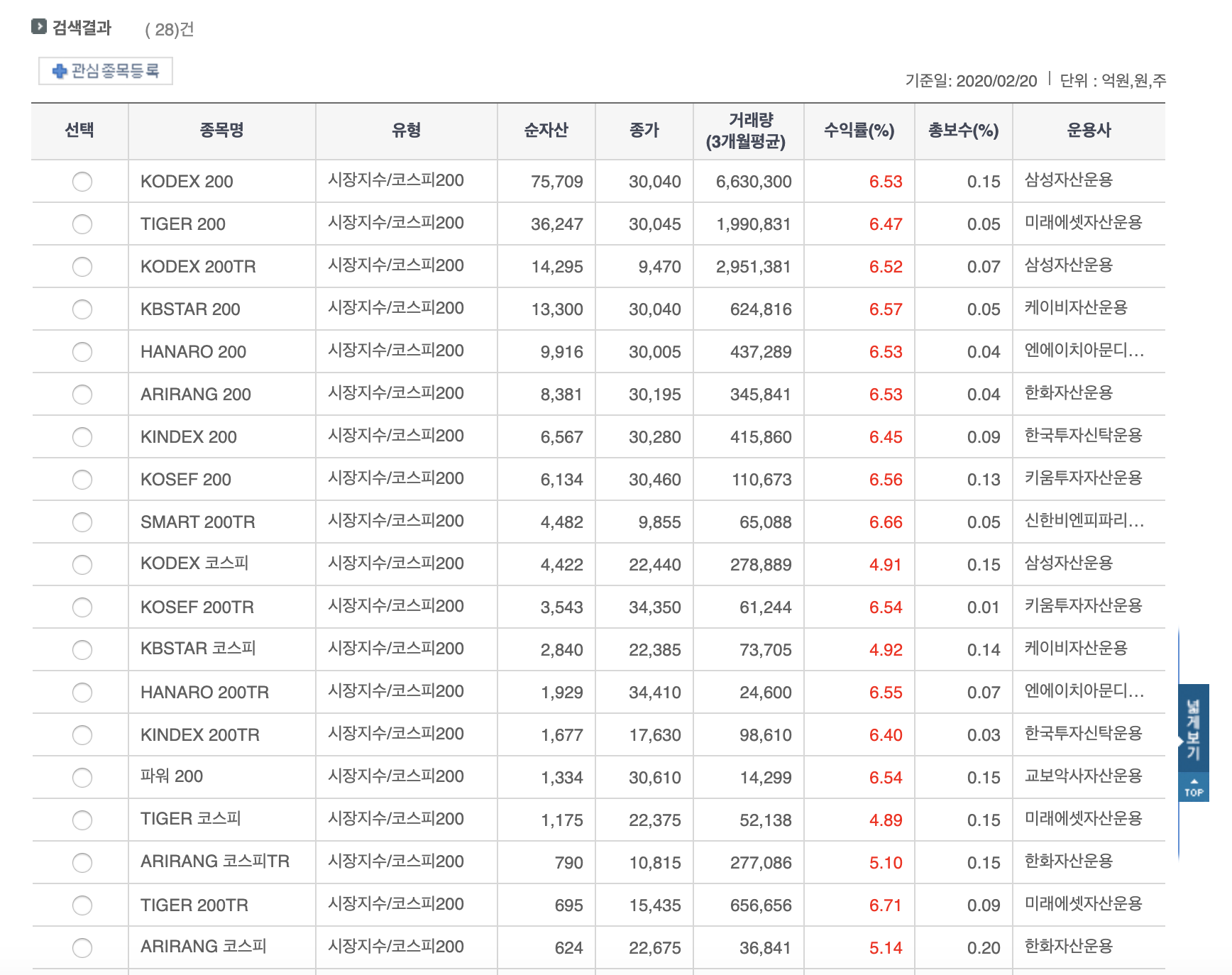Open the KBSTAR 코스피 item name
Image resolution: width=1232 pixels, height=975 pixels.
click(x=198, y=649)
